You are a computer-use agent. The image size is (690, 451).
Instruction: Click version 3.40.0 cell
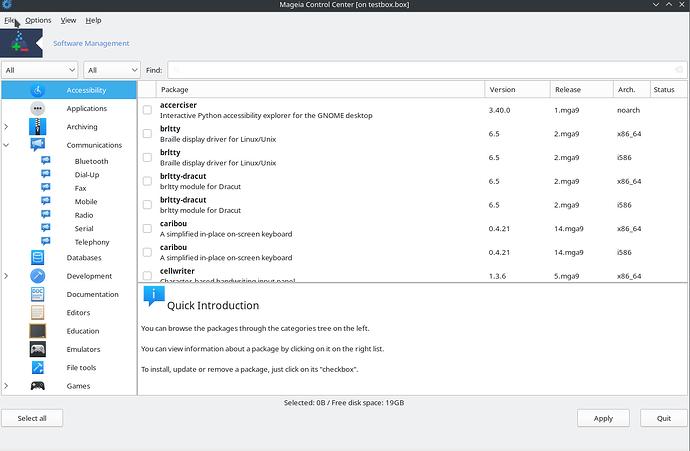point(499,110)
